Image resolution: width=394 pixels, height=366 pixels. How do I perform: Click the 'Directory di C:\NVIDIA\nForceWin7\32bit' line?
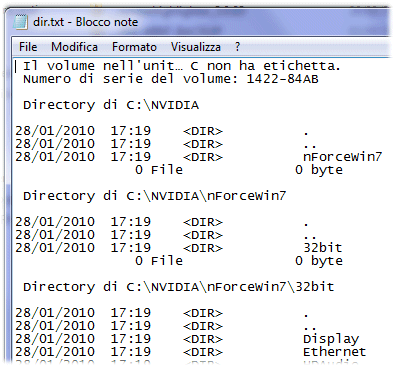(x=178, y=287)
